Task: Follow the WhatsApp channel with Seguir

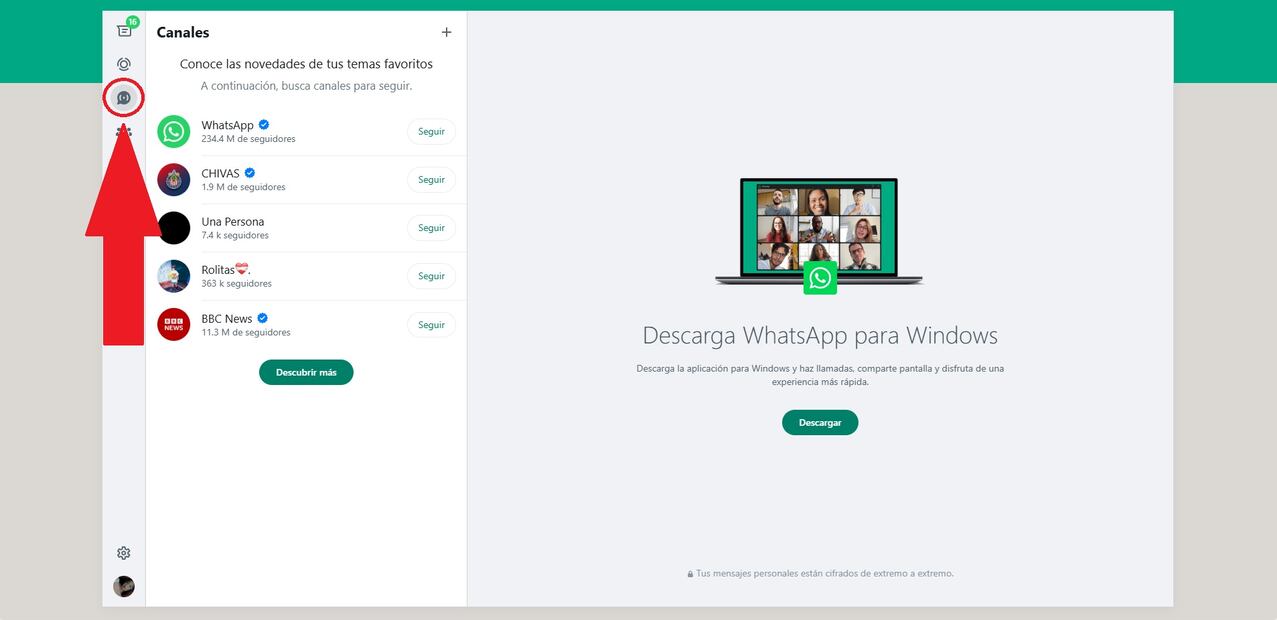Action: [431, 132]
